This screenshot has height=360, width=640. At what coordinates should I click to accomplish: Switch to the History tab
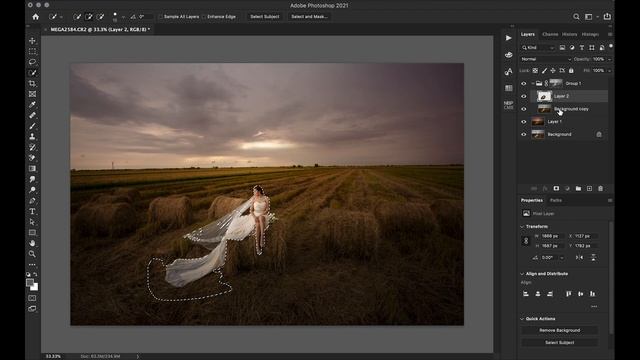[x=569, y=34]
